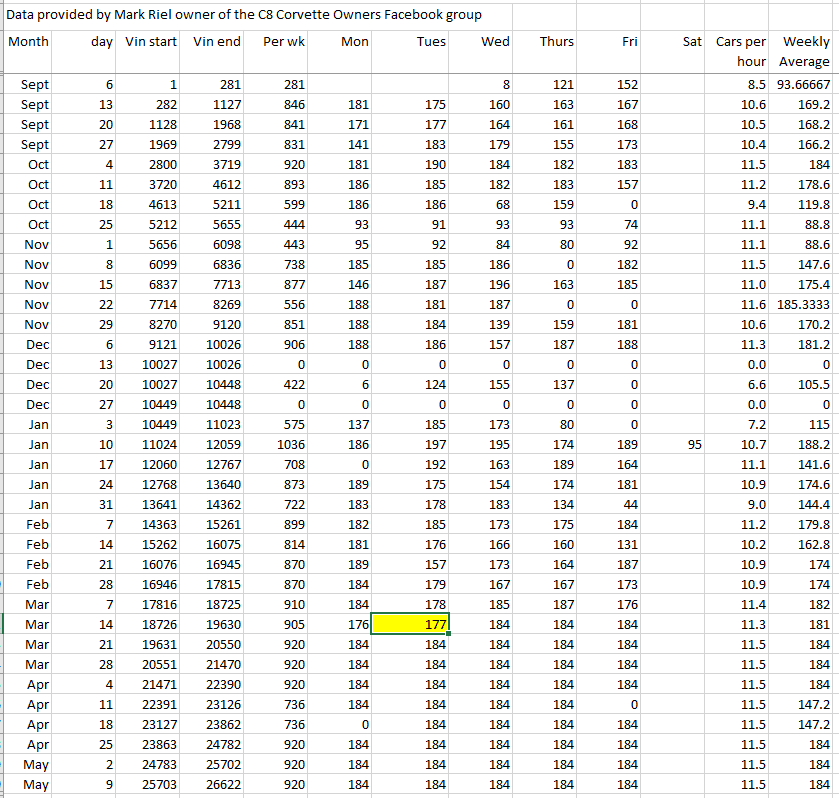
Task: Select the 'Cars per hour' header cell
Action: (741, 52)
